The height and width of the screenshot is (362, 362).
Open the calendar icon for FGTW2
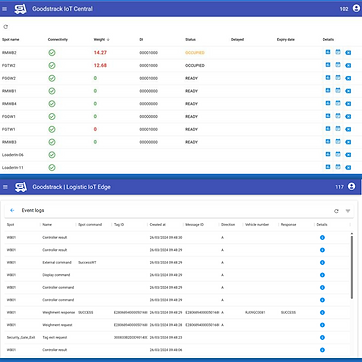pos(338,65)
